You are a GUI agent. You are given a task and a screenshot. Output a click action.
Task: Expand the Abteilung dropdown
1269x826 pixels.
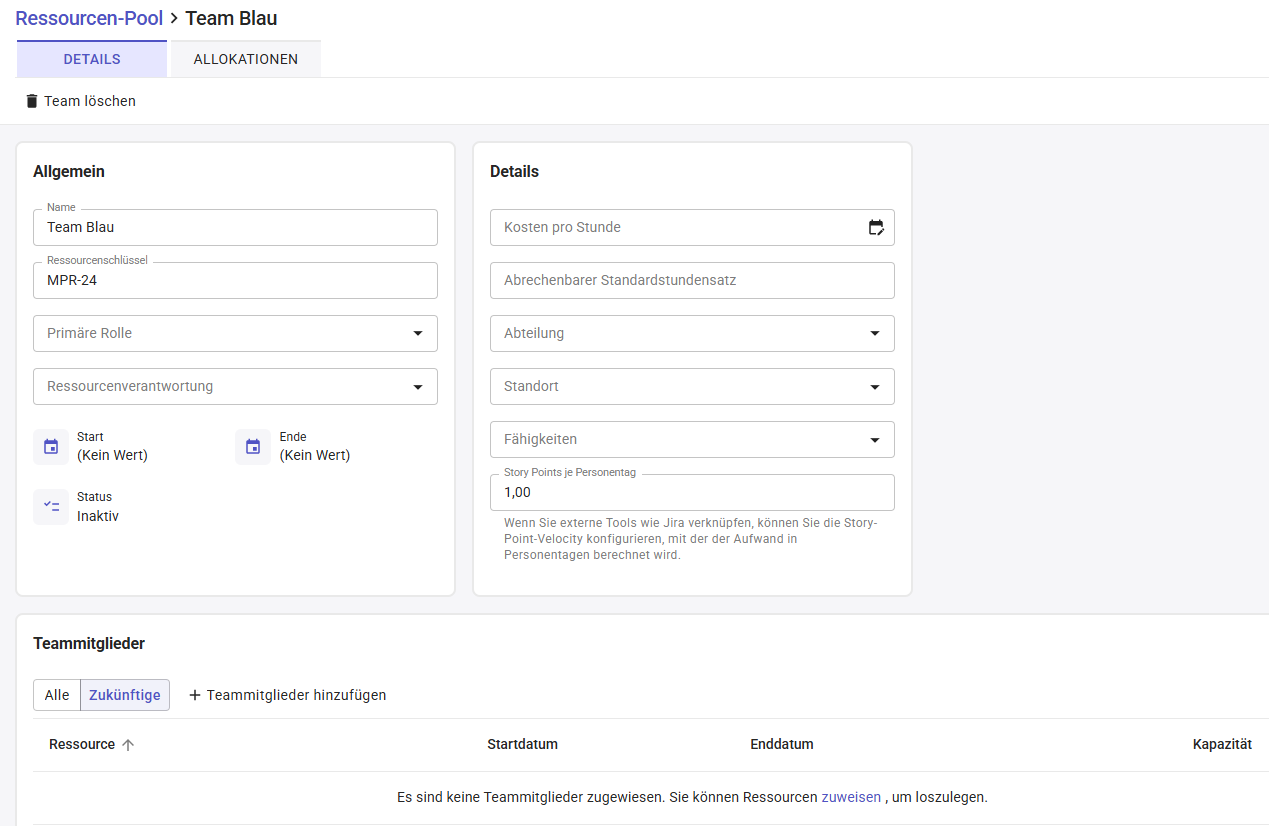[692, 333]
